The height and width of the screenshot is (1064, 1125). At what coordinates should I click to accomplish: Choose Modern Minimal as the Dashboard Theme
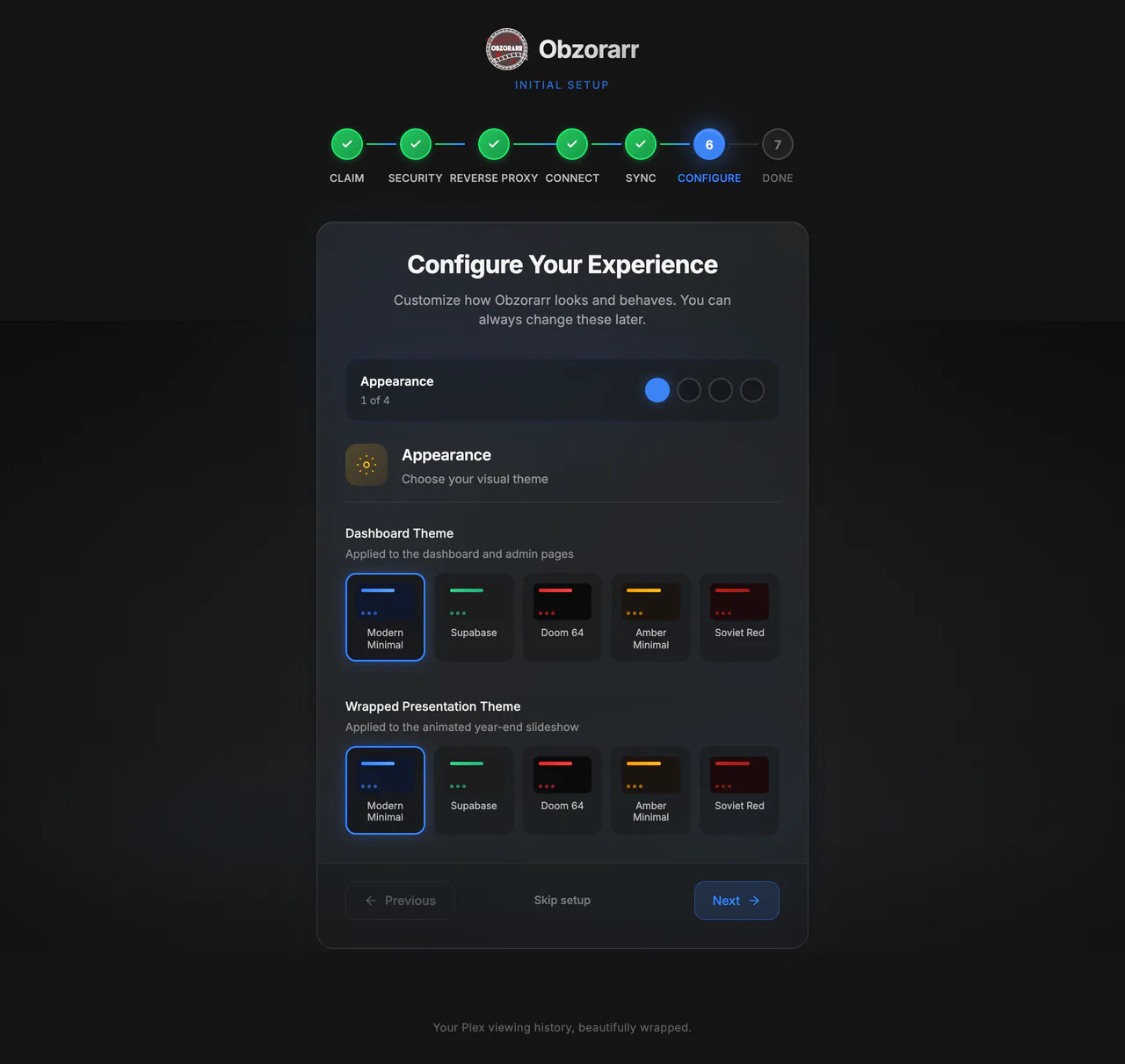pyautogui.click(x=385, y=617)
